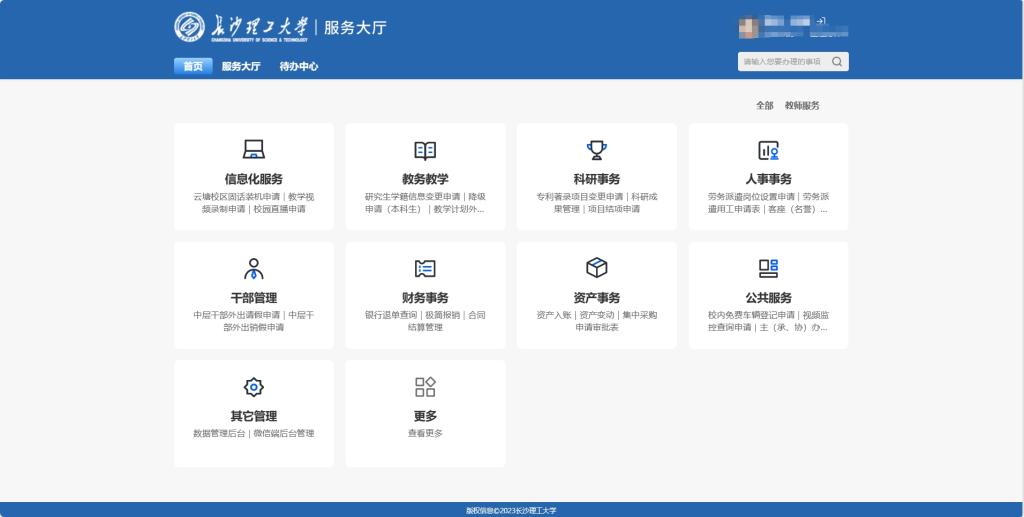
Task: Click the 更多 grid icon
Action: (x=425, y=387)
